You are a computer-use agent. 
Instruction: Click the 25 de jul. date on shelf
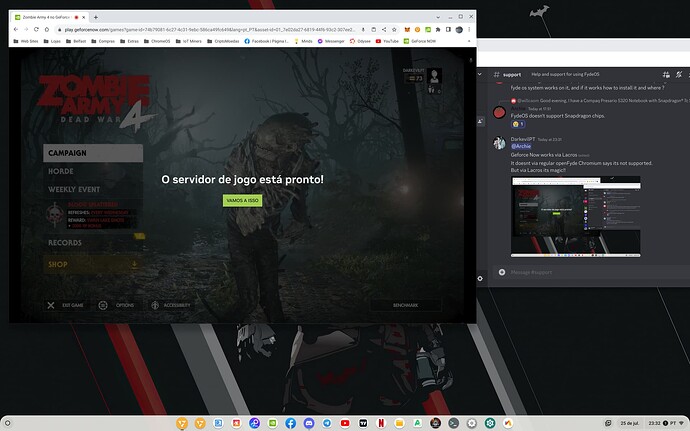tap(629, 423)
